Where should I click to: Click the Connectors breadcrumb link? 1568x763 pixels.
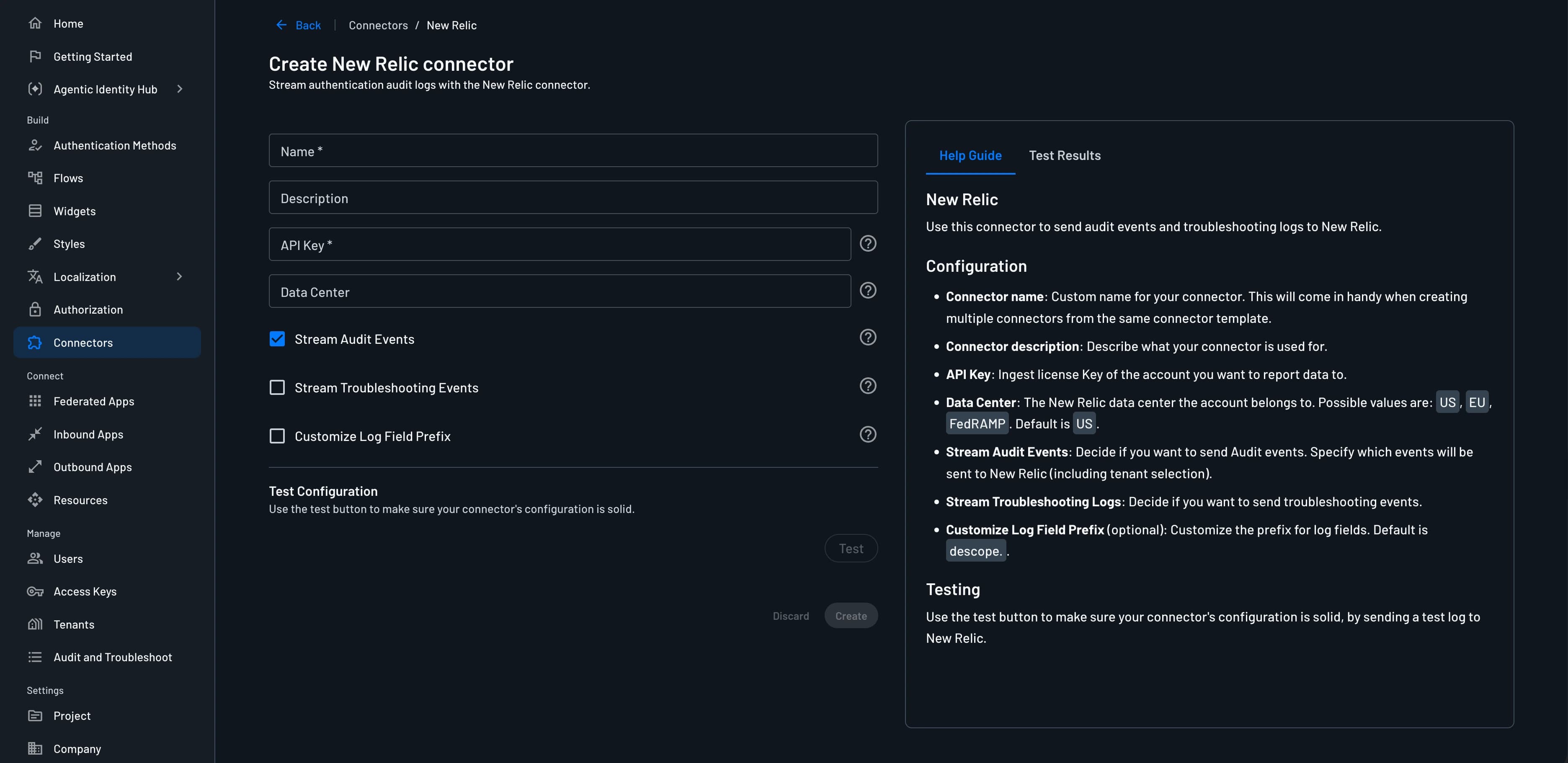point(378,25)
